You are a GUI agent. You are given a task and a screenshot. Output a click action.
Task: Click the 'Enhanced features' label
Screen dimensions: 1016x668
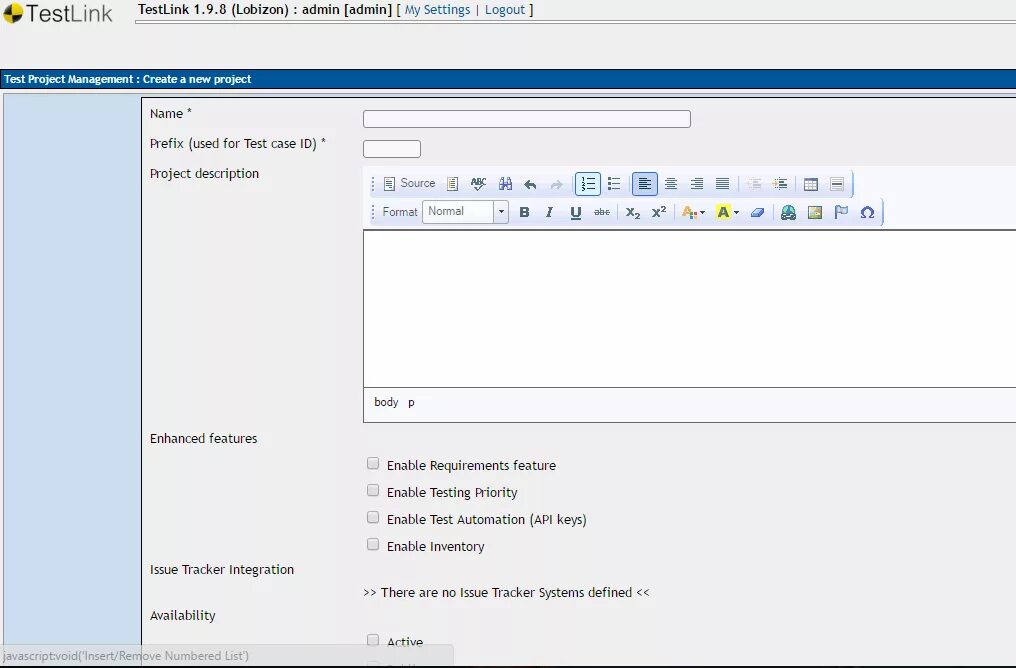coord(203,439)
